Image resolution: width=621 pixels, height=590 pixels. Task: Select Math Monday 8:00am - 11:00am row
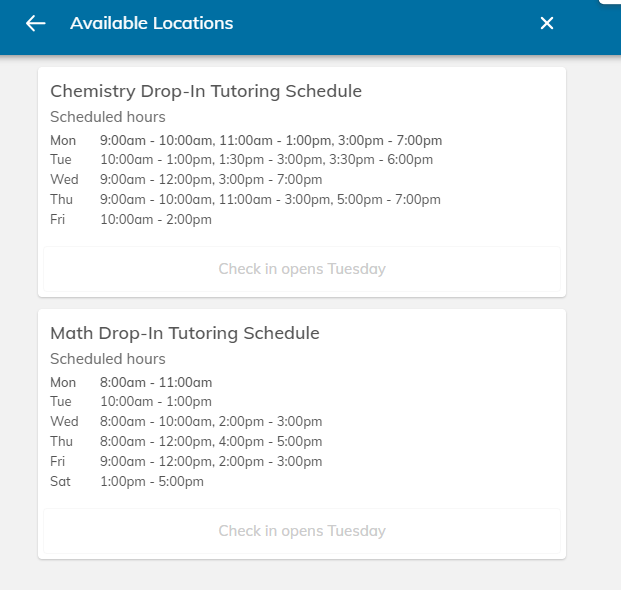click(156, 382)
